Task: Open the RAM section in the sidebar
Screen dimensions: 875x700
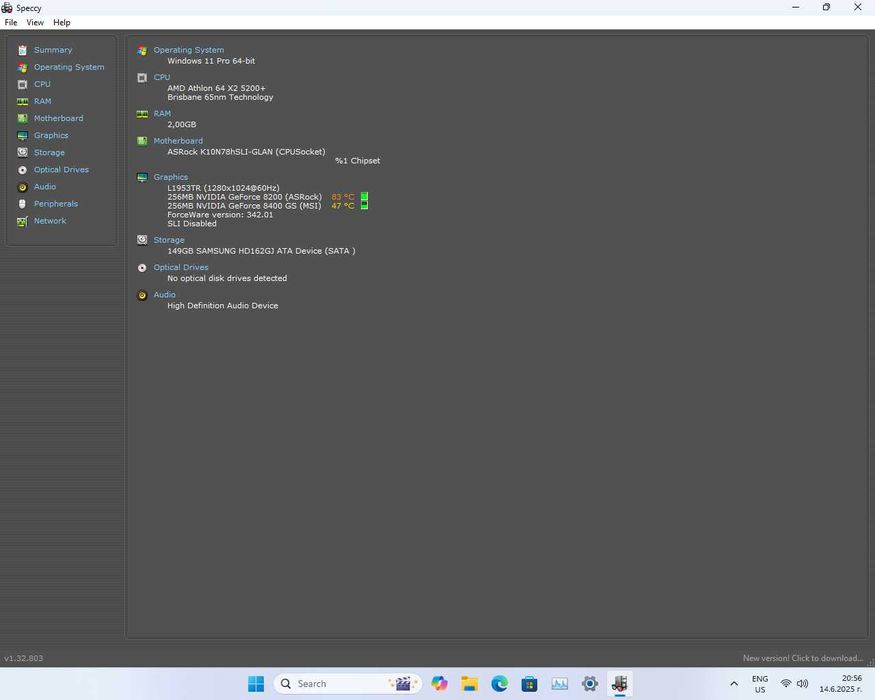Action: pos(42,101)
